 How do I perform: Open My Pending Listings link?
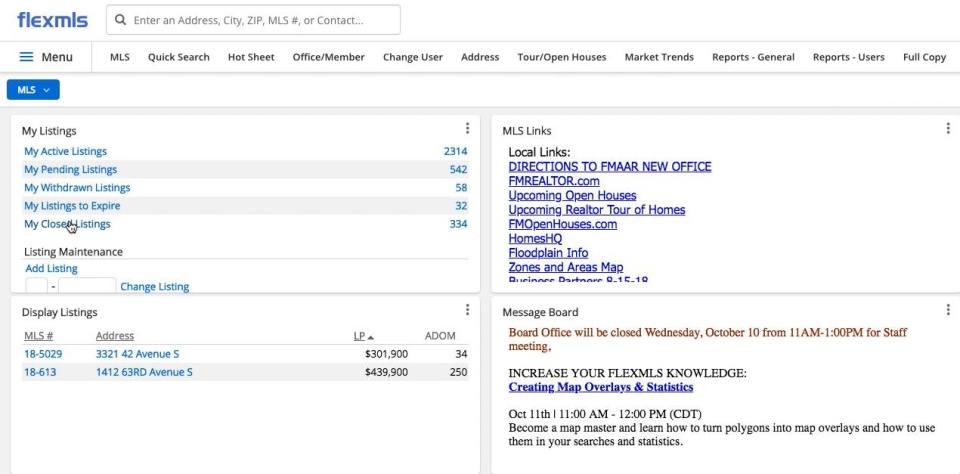click(x=70, y=170)
